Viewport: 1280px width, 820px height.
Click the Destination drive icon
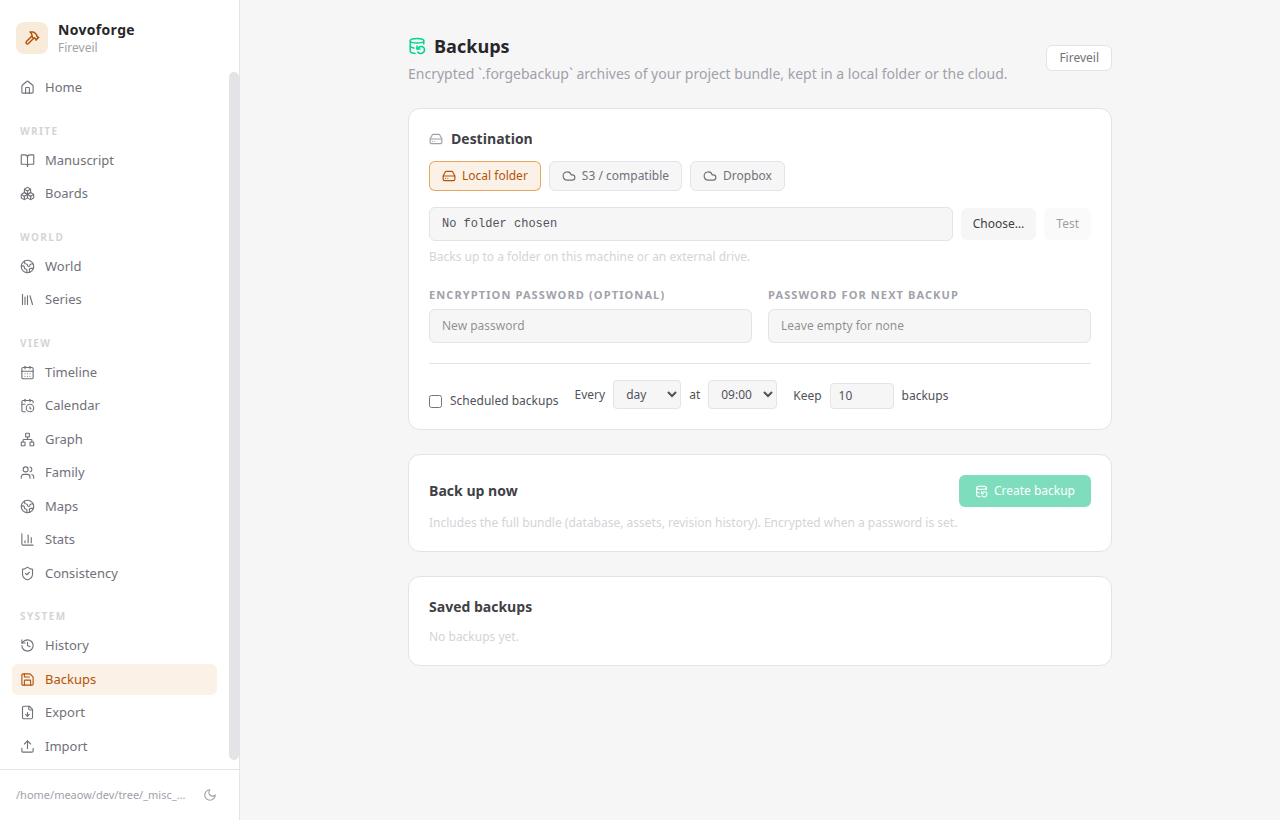coord(436,139)
